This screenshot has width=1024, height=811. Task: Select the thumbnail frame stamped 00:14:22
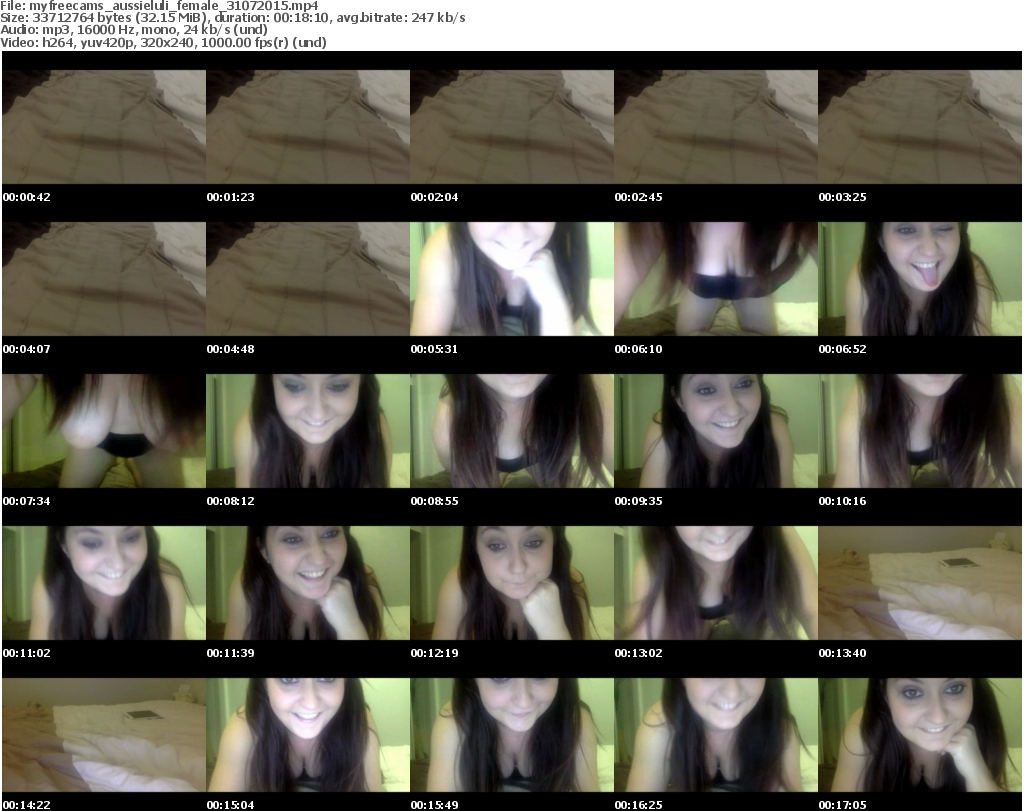point(104,735)
